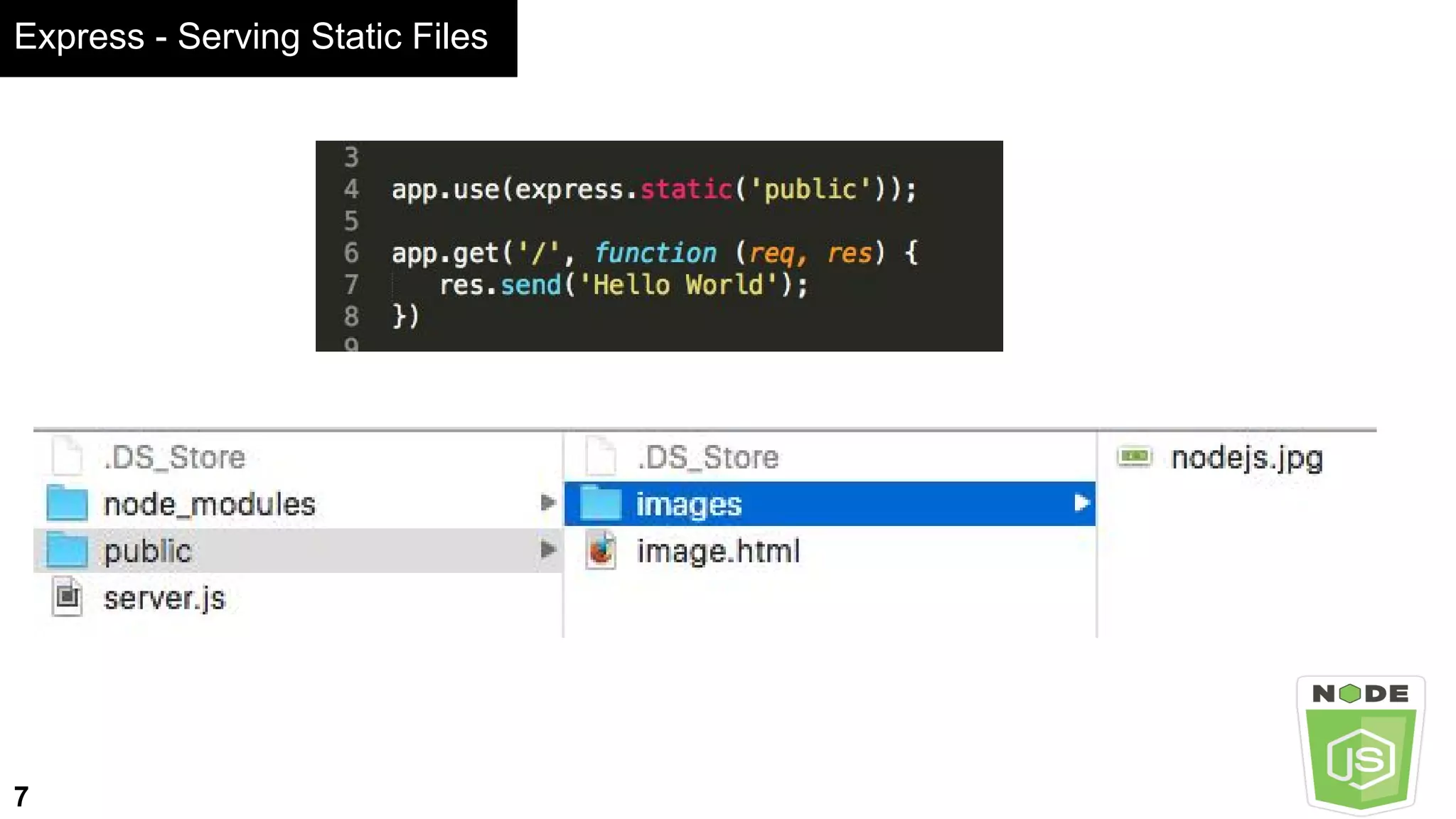This screenshot has width=1456, height=819.
Task: Click the server.js file icon
Action: [68, 597]
